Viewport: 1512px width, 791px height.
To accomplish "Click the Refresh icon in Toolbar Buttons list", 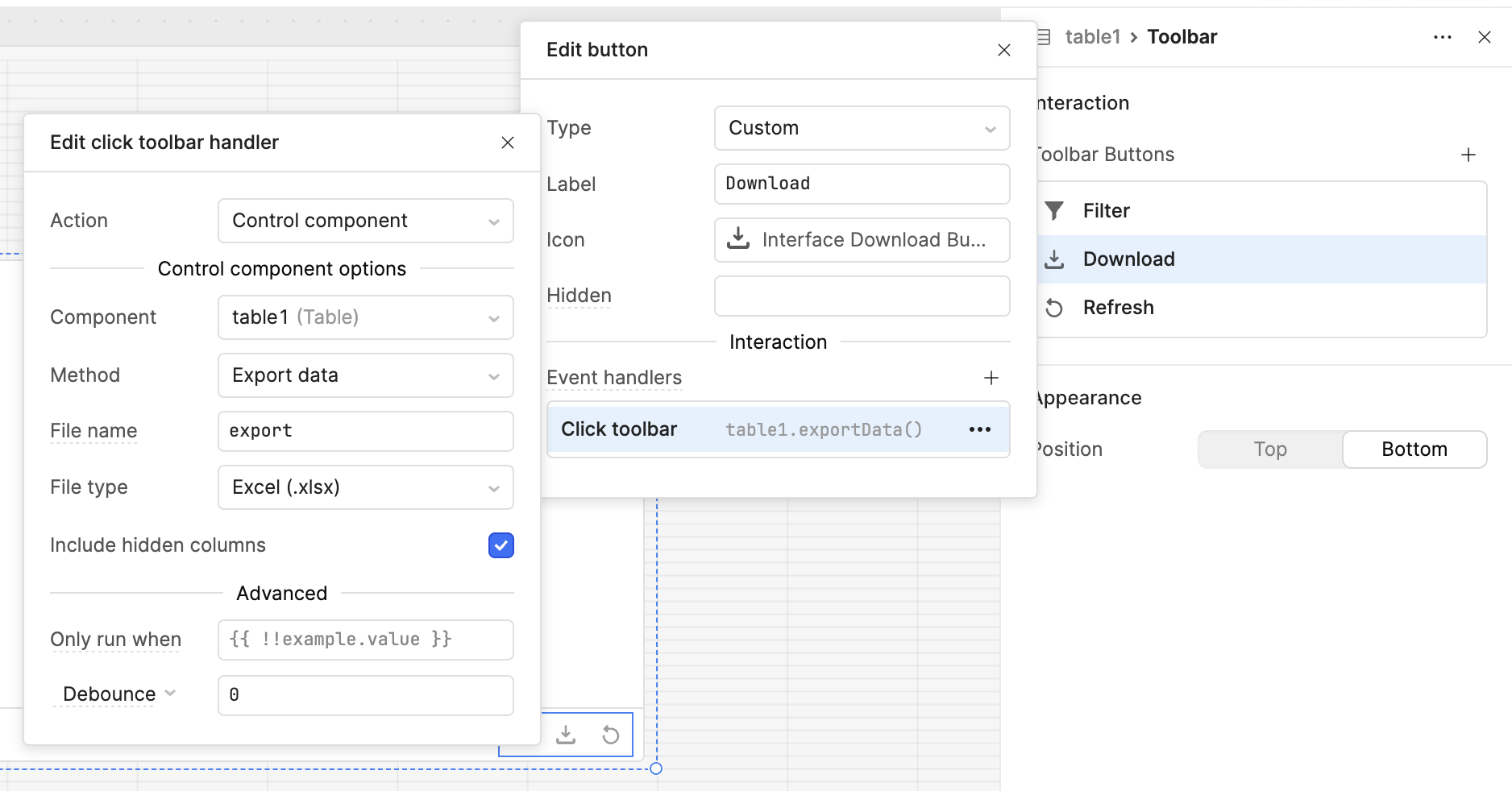I will (x=1054, y=307).
